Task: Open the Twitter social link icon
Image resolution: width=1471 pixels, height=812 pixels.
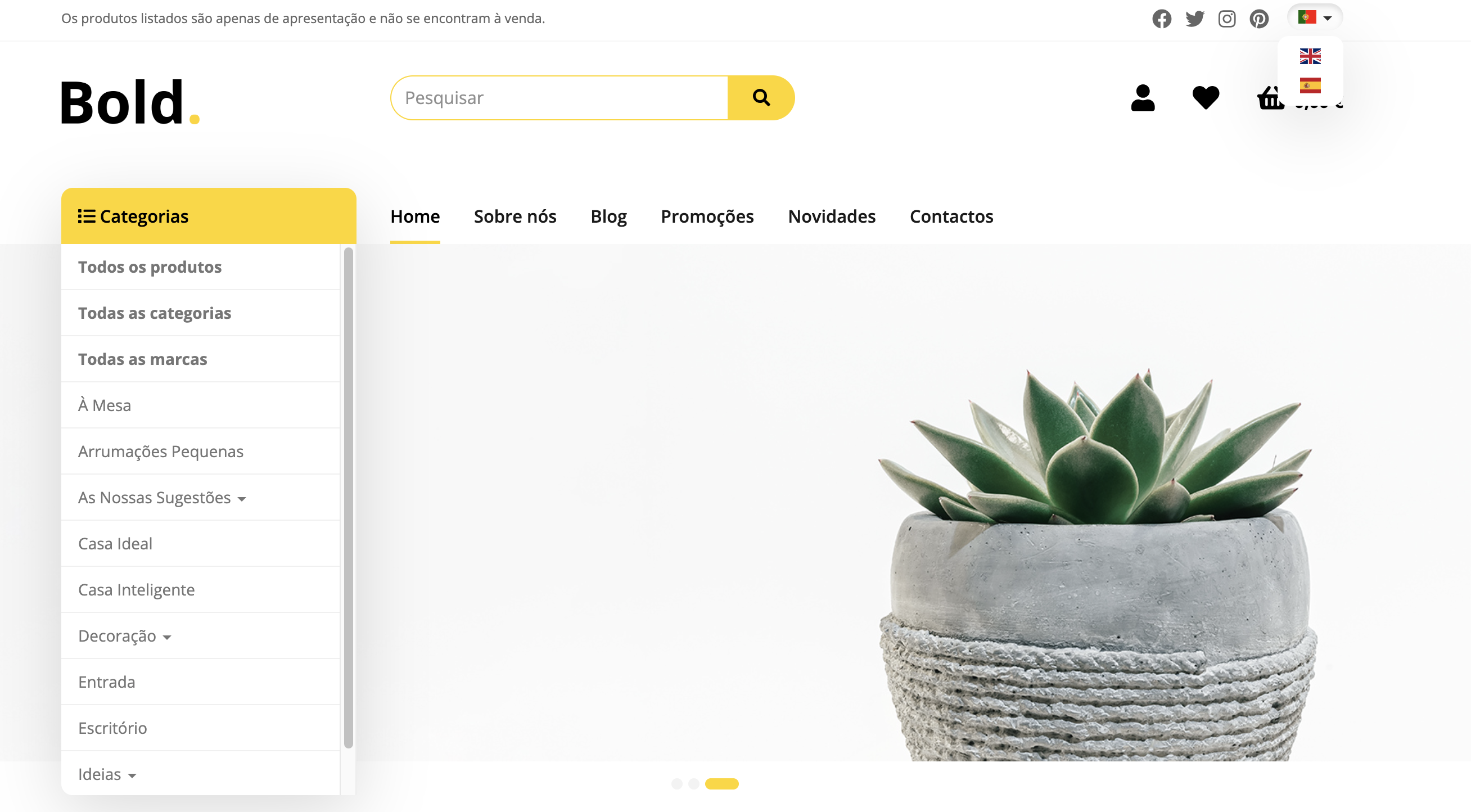Action: (x=1194, y=19)
